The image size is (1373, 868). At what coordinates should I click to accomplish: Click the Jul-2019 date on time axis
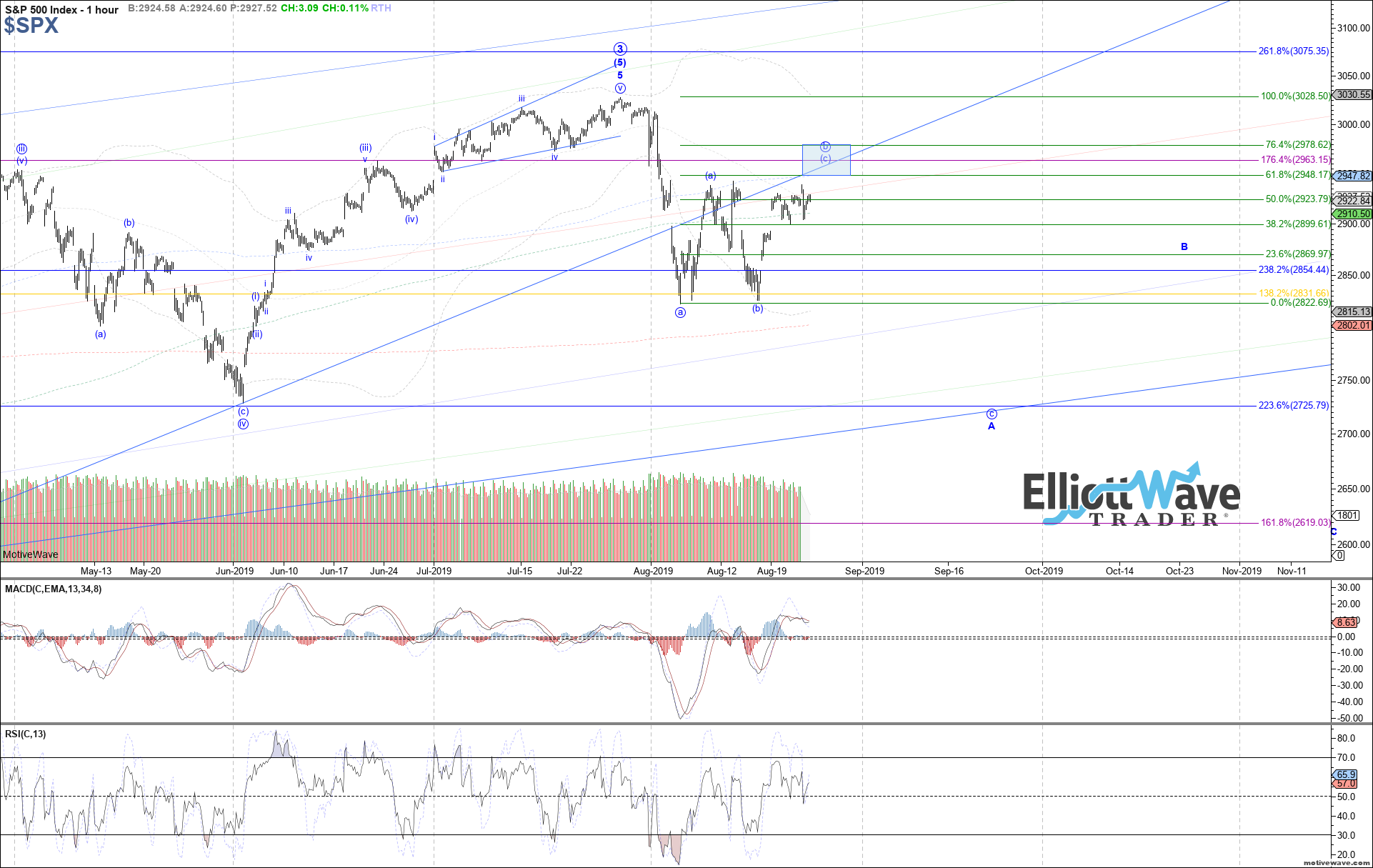434,571
